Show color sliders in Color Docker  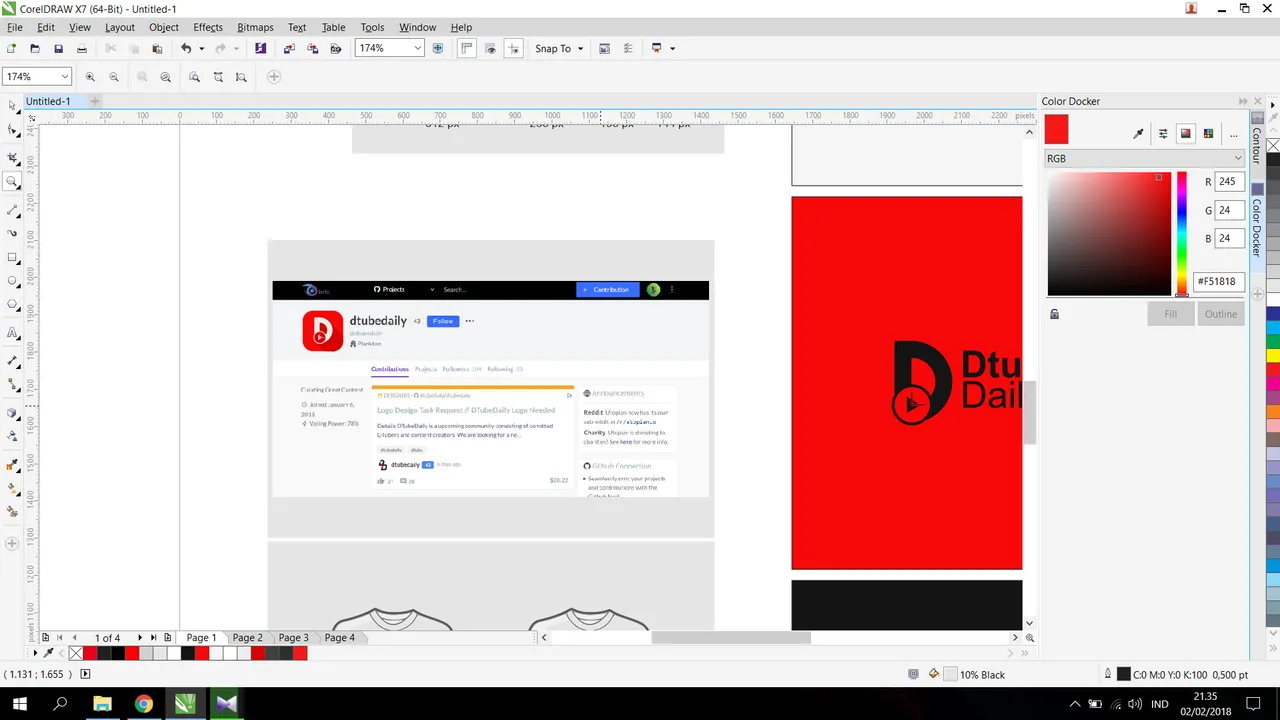(x=1163, y=134)
